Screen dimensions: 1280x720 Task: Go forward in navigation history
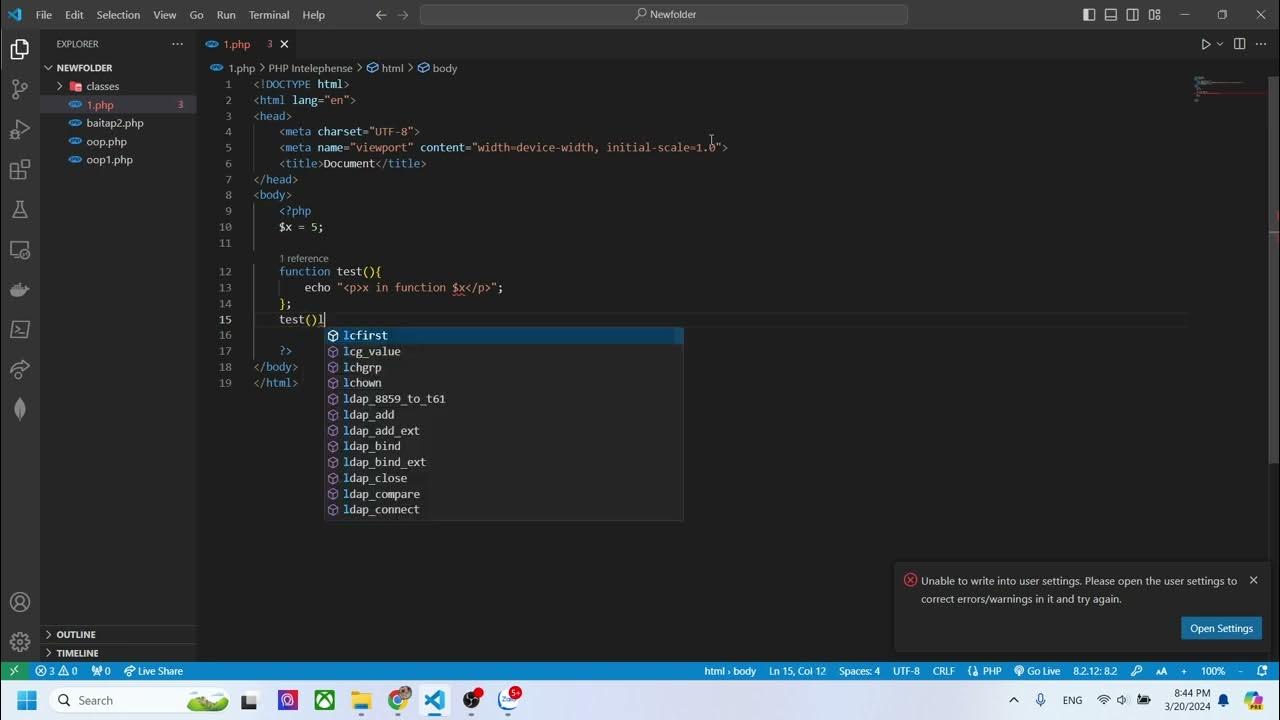point(403,15)
